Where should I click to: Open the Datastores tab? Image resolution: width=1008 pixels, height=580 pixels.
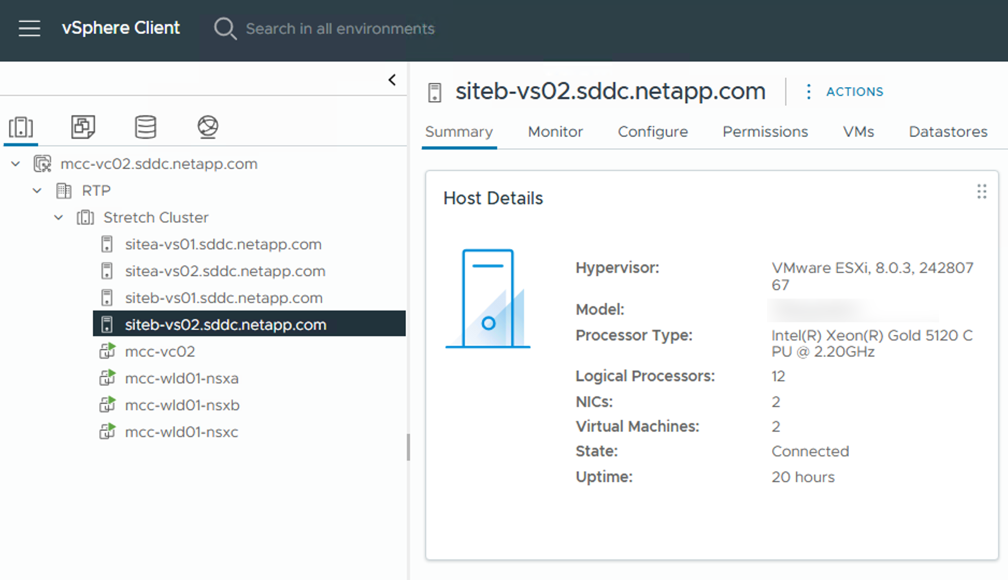(x=947, y=132)
